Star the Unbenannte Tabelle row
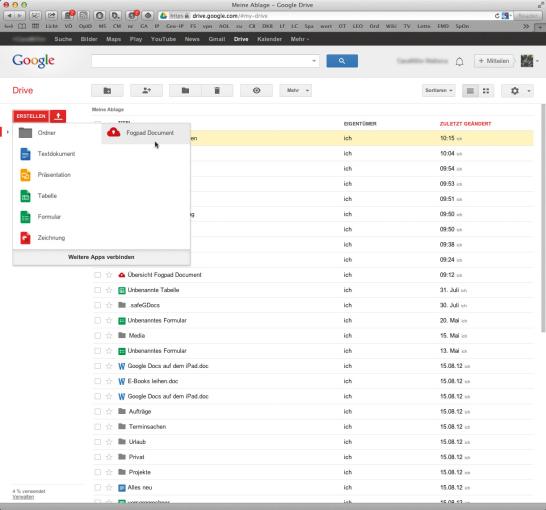546x510 pixels. 109,290
